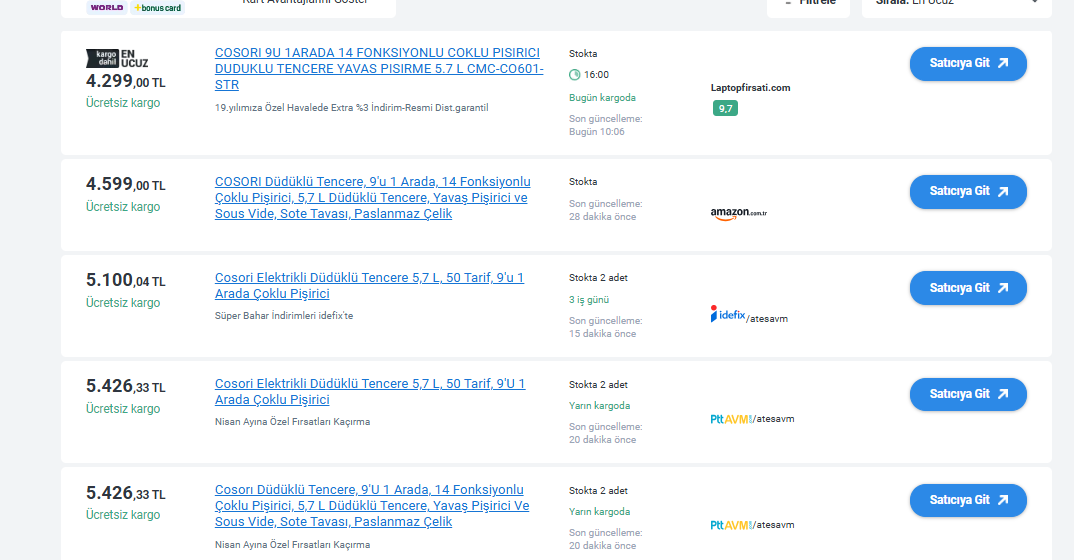This screenshot has height=560, width=1074.
Task: Click Nisan Ayına Özel text in last row
Action: point(292,545)
